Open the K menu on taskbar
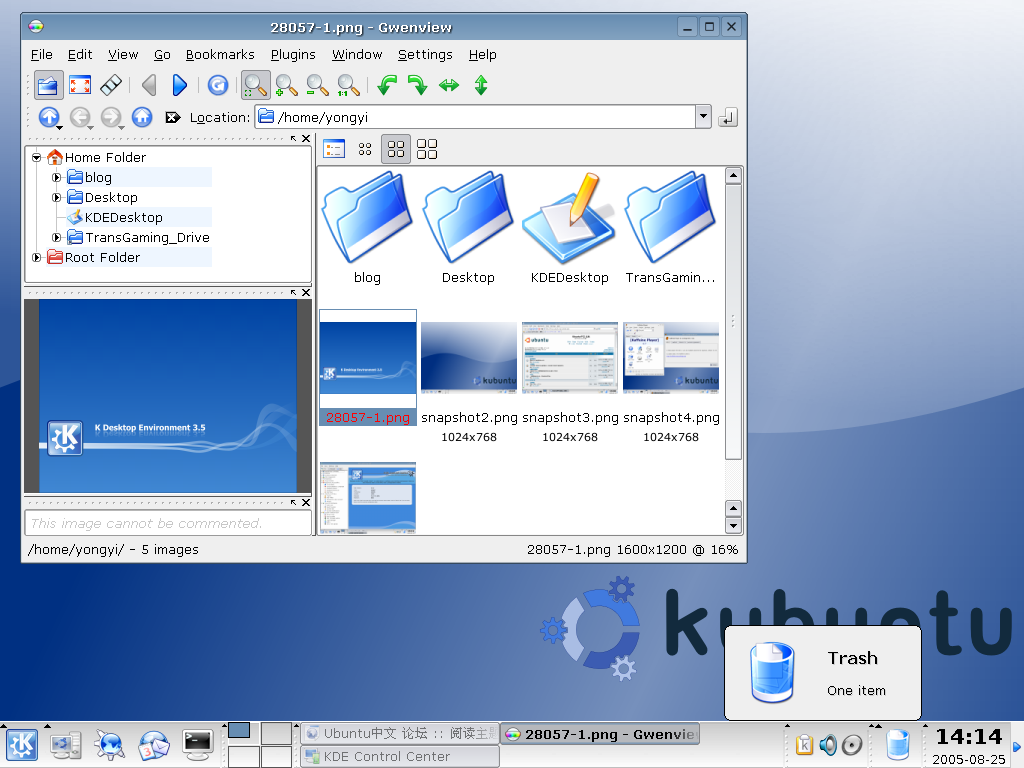The width and height of the screenshot is (1024, 768). click(x=22, y=745)
